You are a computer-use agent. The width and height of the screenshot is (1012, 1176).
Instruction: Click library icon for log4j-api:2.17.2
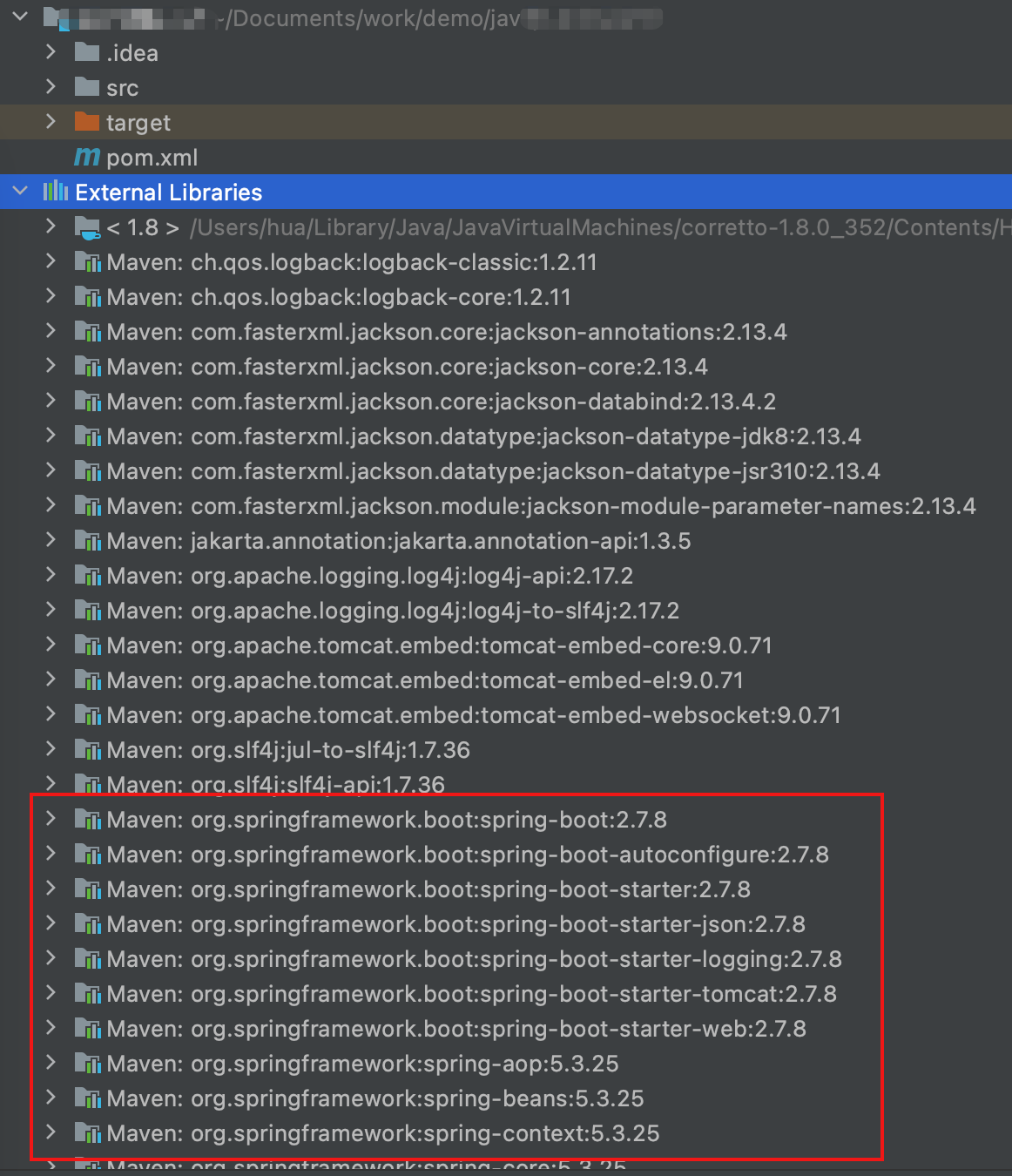[x=88, y=576]
